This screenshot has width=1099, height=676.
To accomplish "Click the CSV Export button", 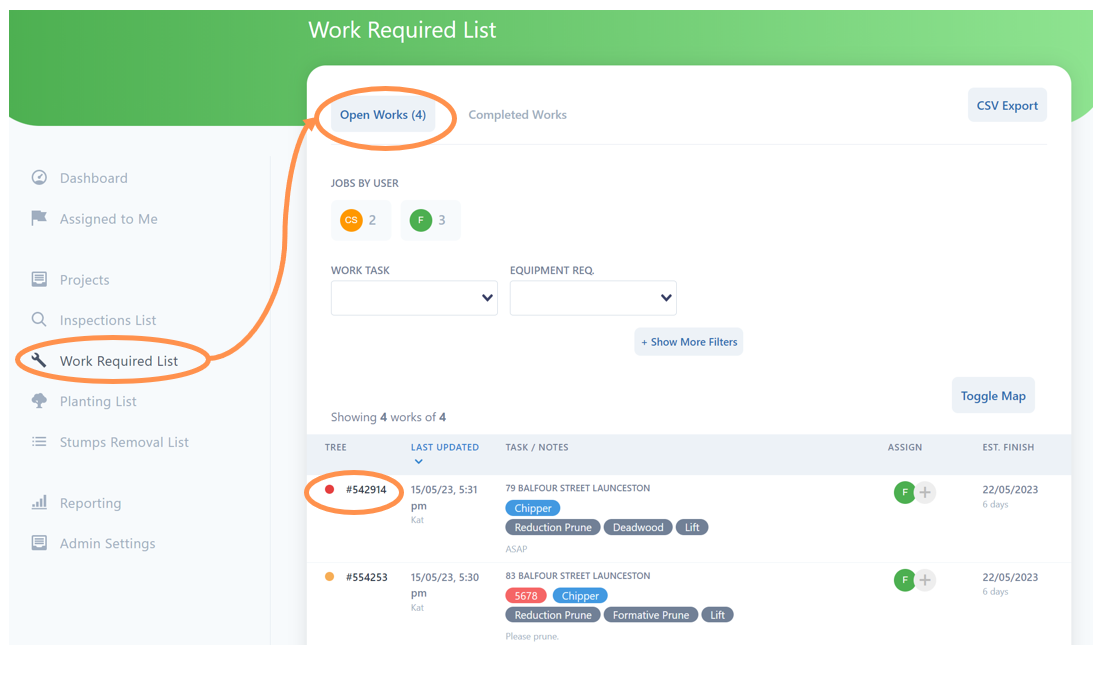I will [1006, 106].
